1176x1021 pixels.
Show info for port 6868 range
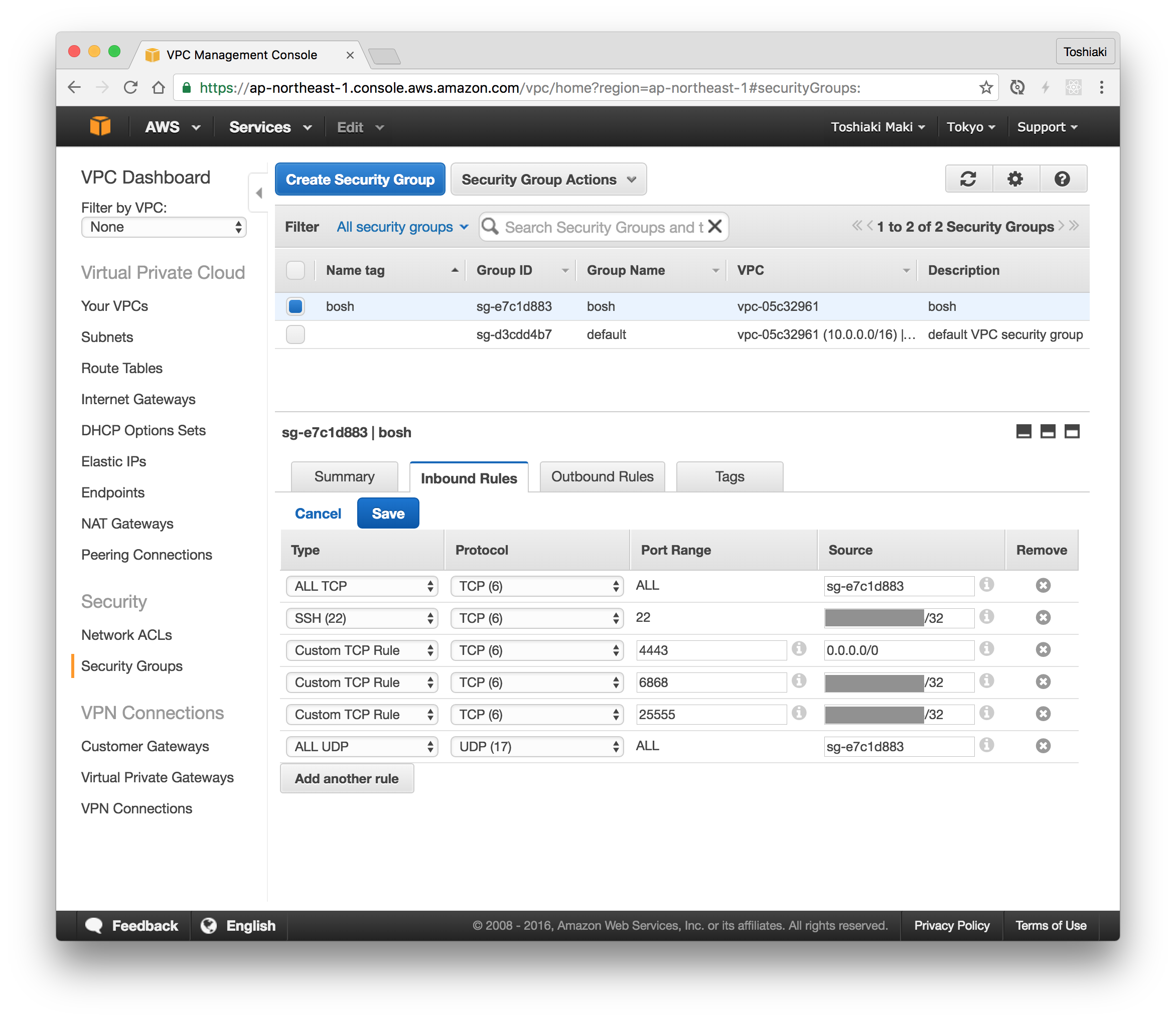799,680
